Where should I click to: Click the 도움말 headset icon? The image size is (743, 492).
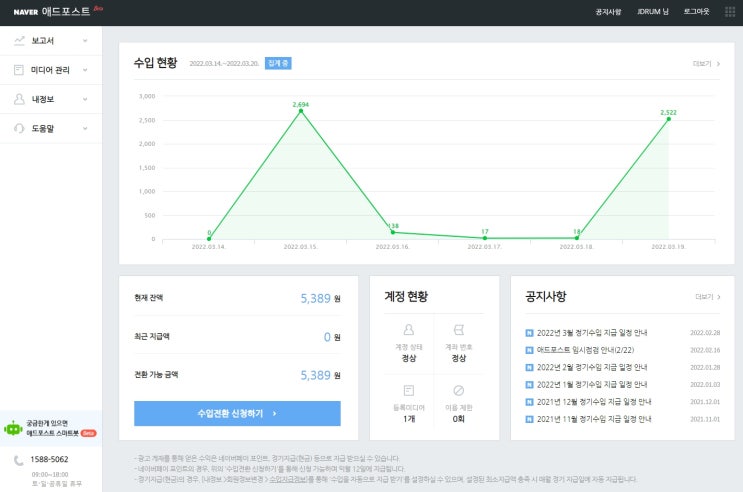click(x=19, y=128)
